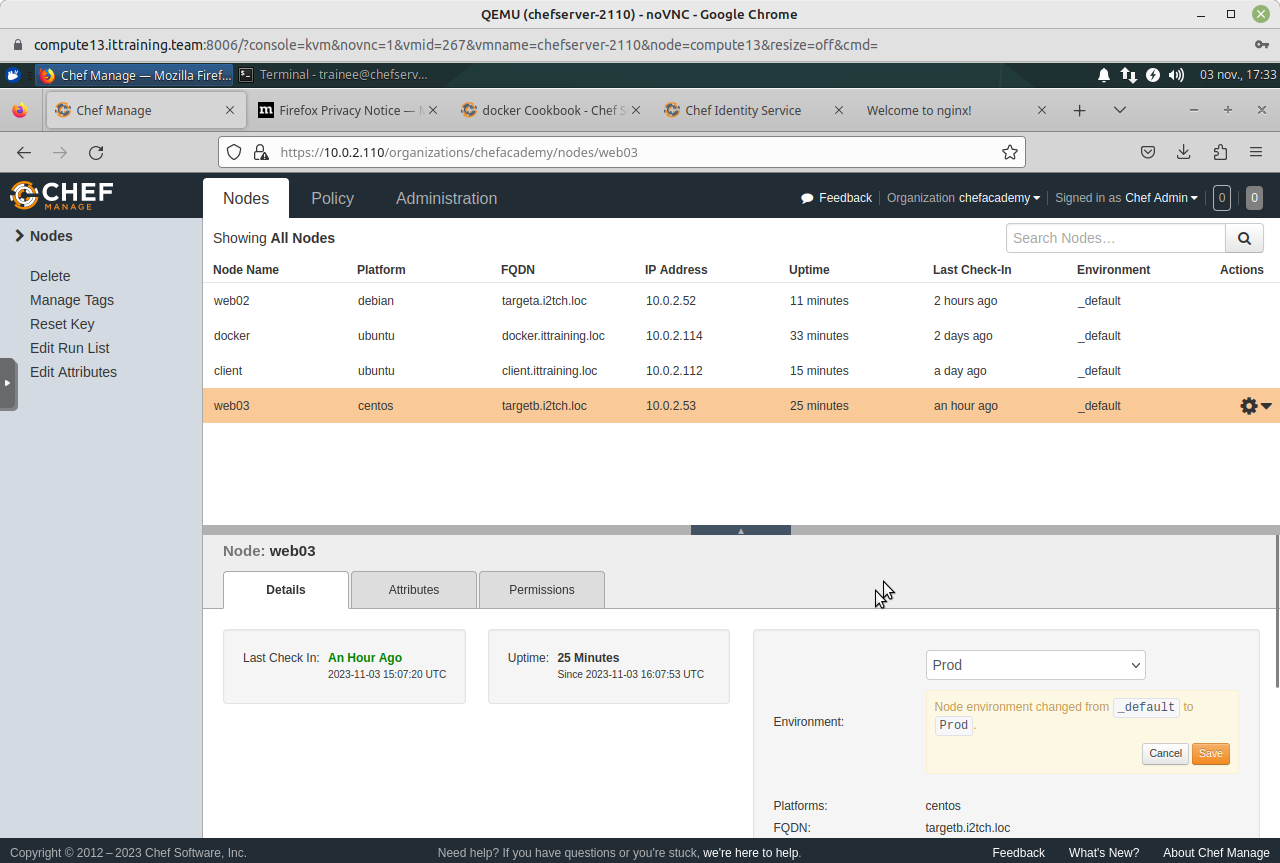The width and height of the screenshot is (1280, 863).
Task: Click the volume speaker tray icon
Action: pos(1176,75)
